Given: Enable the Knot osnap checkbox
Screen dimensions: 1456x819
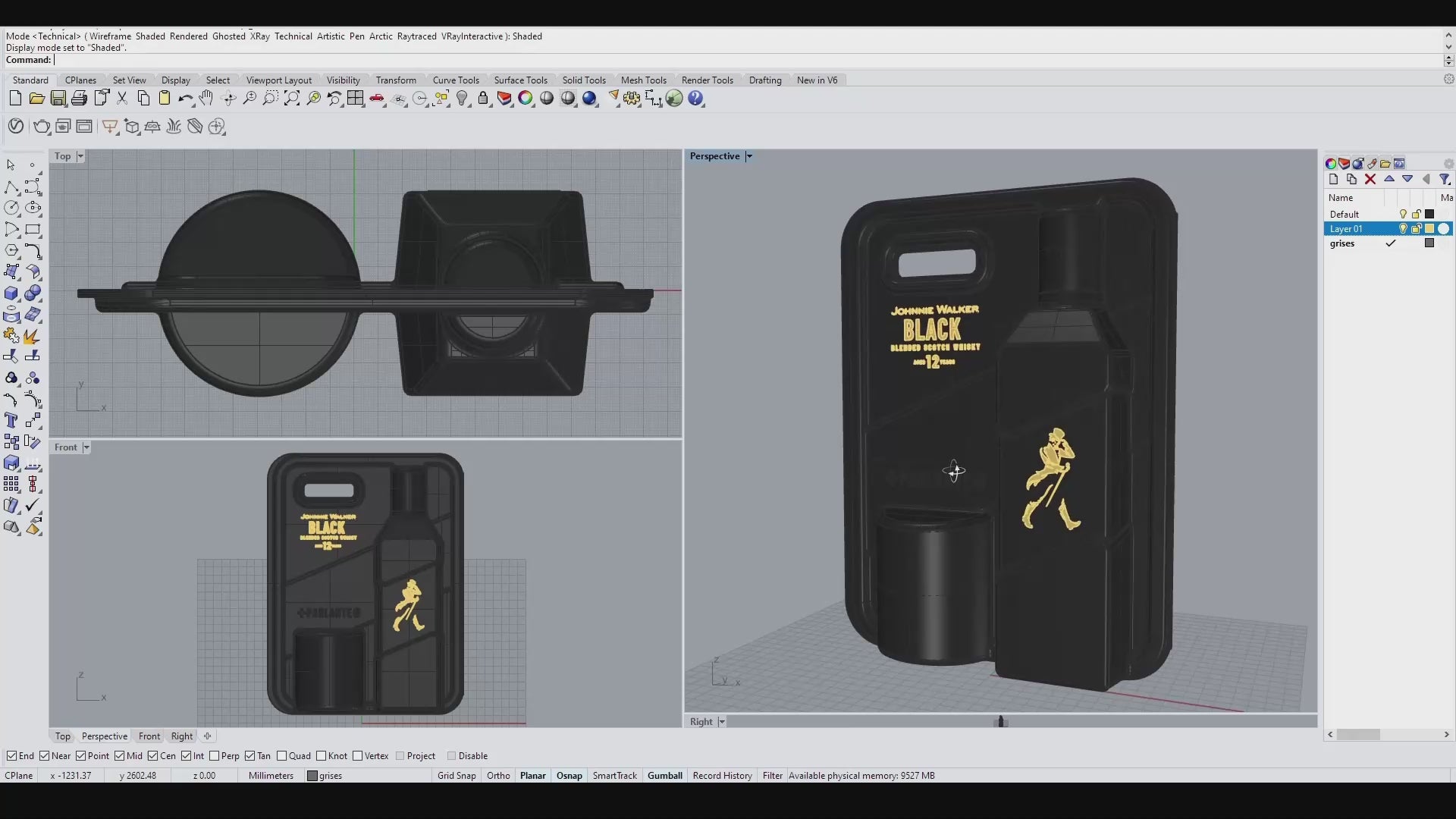Looking at the screenshot, I should coord(322,756).
